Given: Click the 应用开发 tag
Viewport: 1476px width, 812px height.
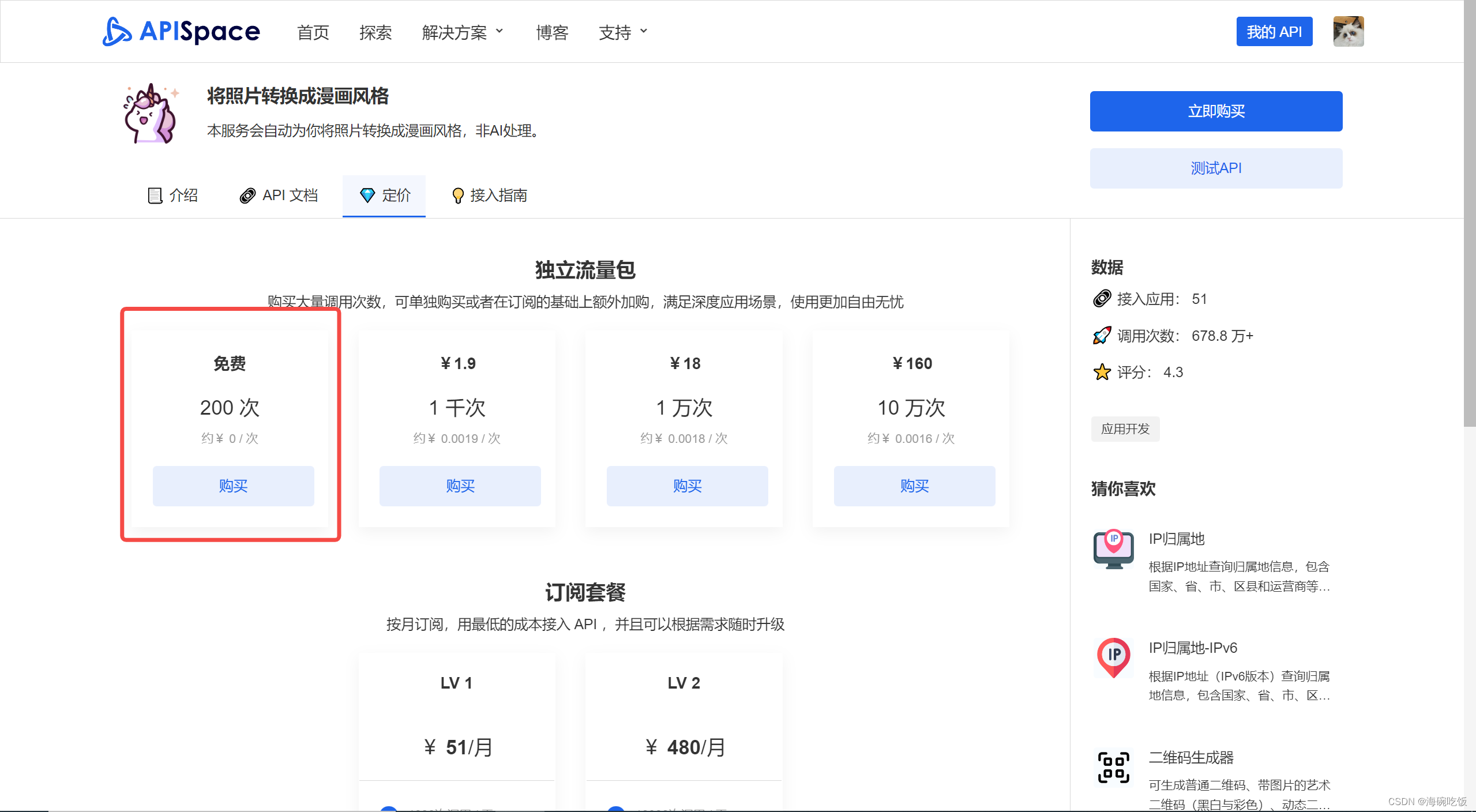Looking at the screenshot, I should click(x=1125, y=428).
